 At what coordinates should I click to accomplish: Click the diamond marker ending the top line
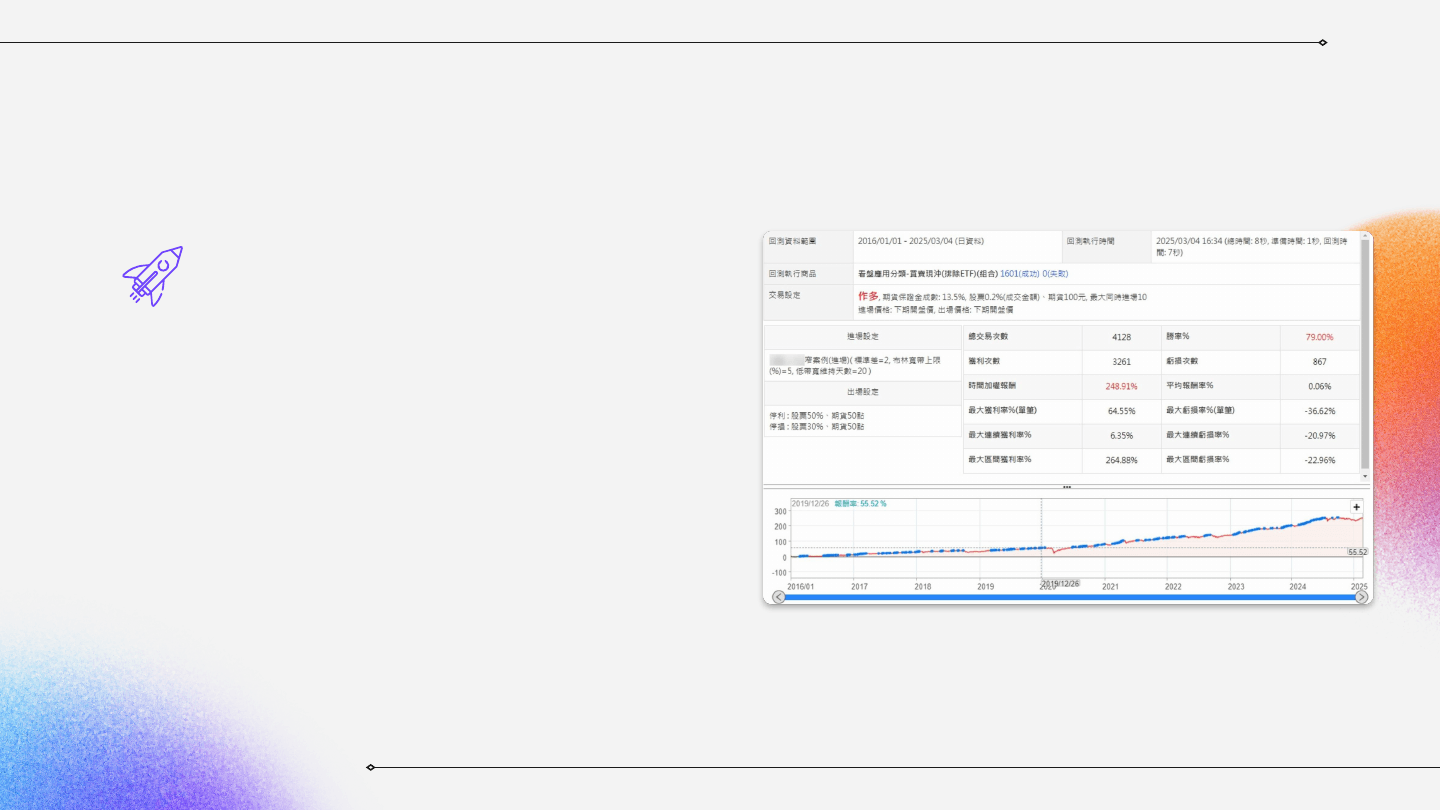pos(1323,43)
